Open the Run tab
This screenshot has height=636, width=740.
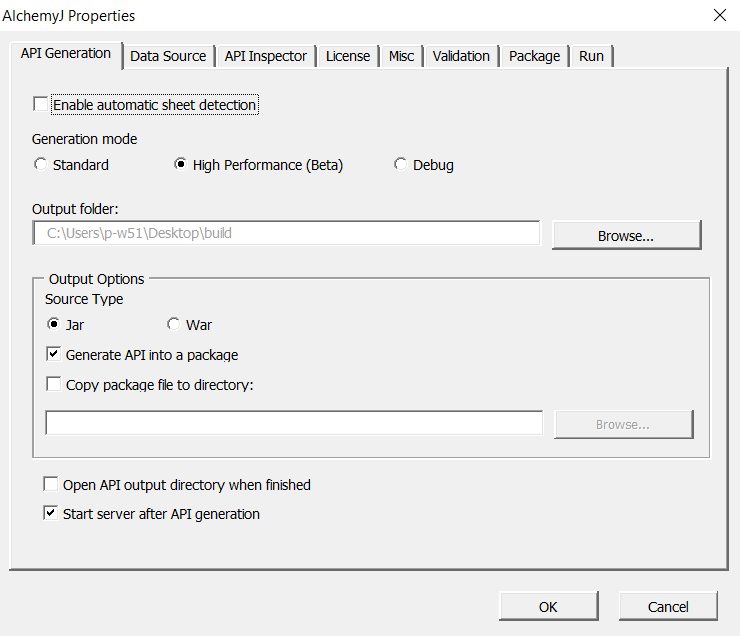coord(591,56)
